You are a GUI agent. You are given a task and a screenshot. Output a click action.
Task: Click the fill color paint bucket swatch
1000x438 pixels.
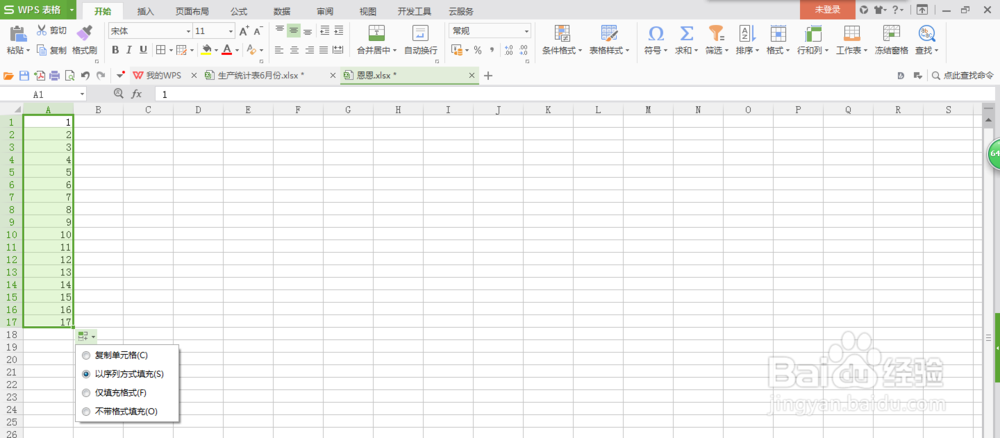point(206,50)
